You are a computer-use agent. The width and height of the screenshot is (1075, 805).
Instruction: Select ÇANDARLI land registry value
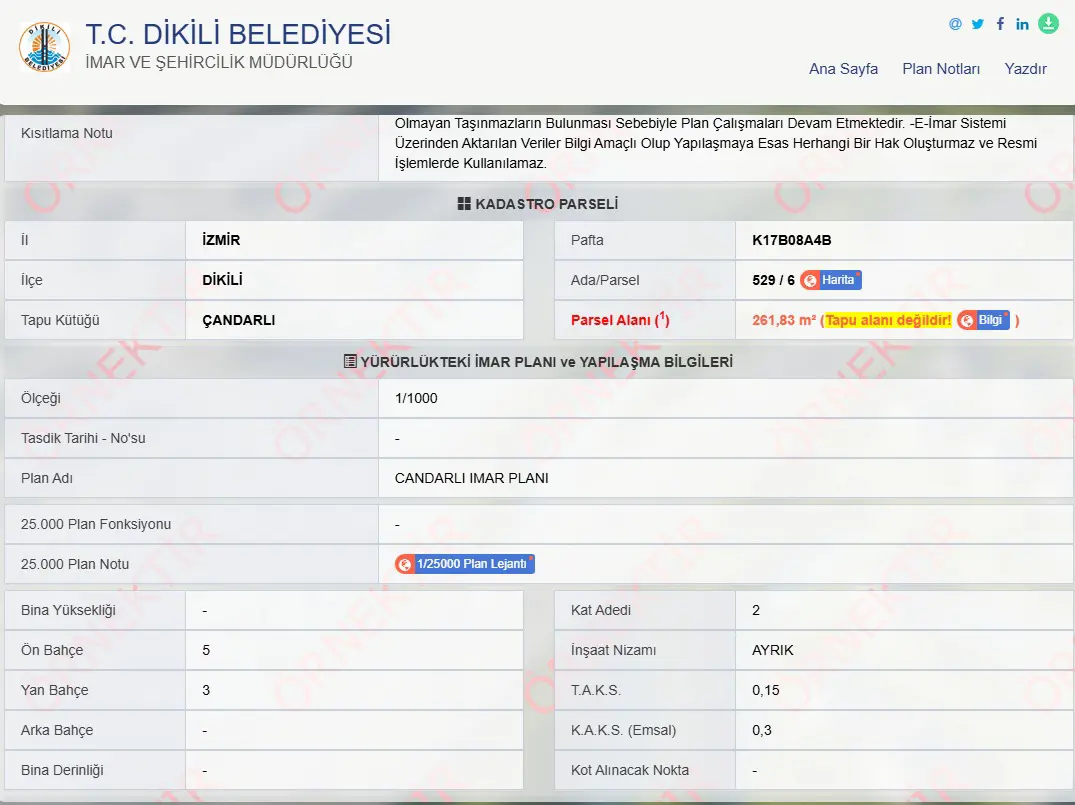239,320
